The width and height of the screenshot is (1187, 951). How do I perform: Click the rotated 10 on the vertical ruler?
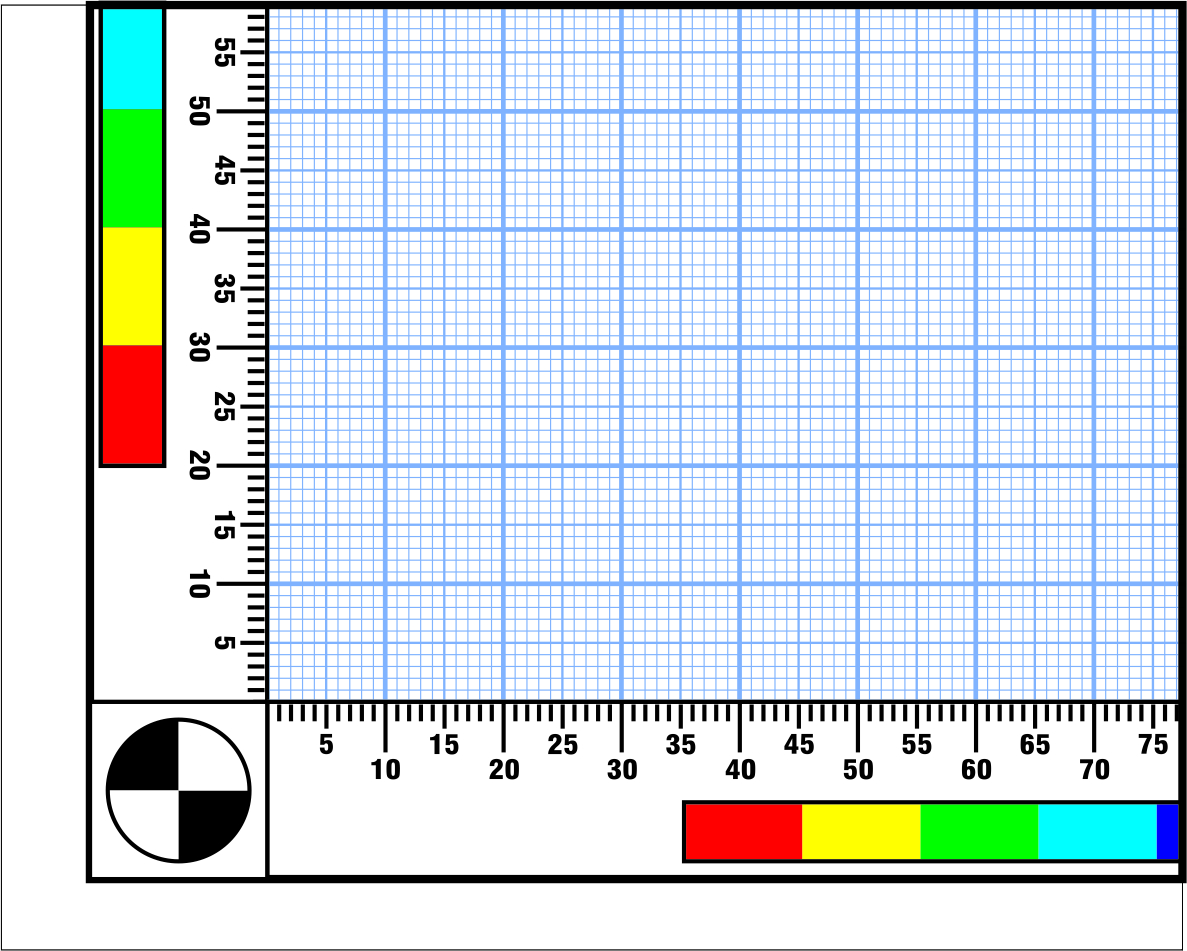(198, 584)
